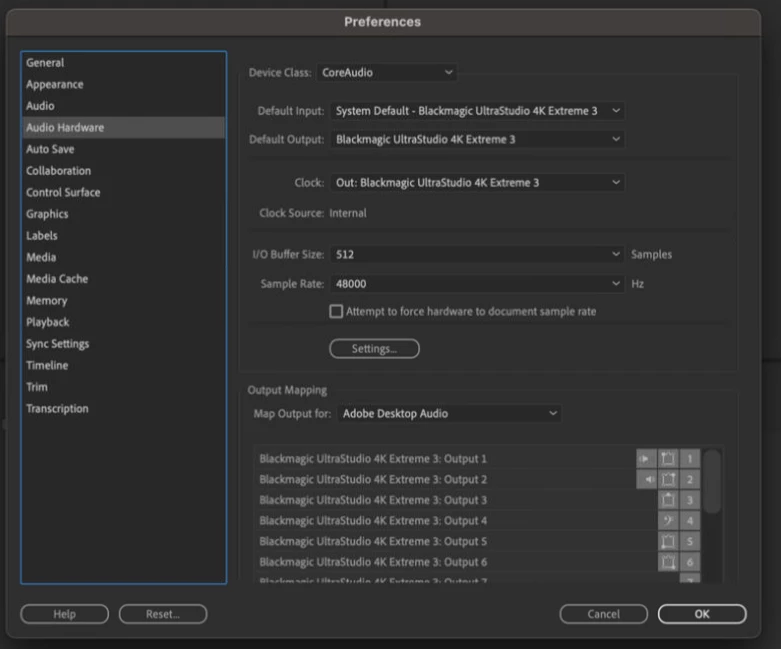Click right-surround icon on Output 6 row
Viewport: 781px width, 649px height.
click(x=668, y=562)
